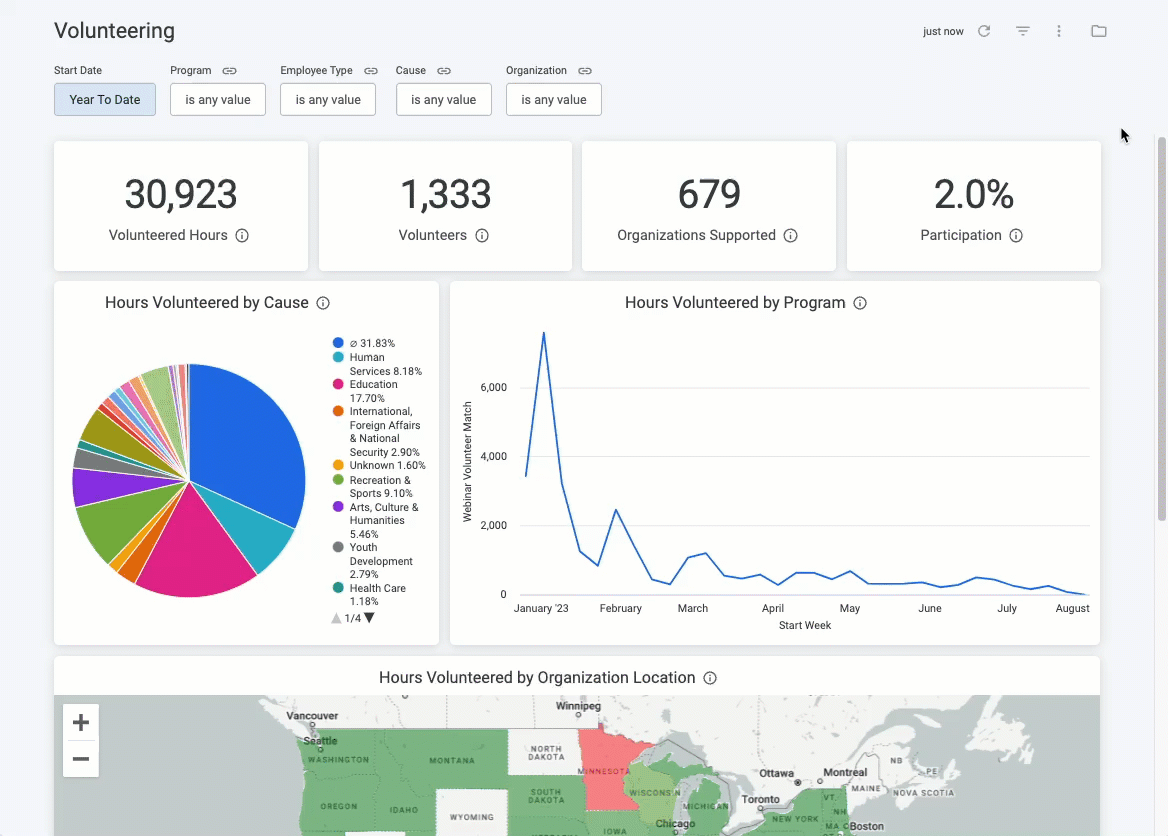This screenshot has height=836, width=1168.
Task: Click the large blue pie slice
Action: click(246, 447)
